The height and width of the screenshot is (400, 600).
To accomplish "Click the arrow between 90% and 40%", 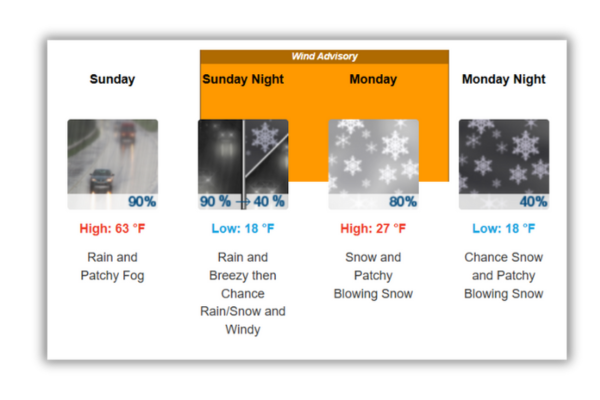I will (x=242, y=201).
